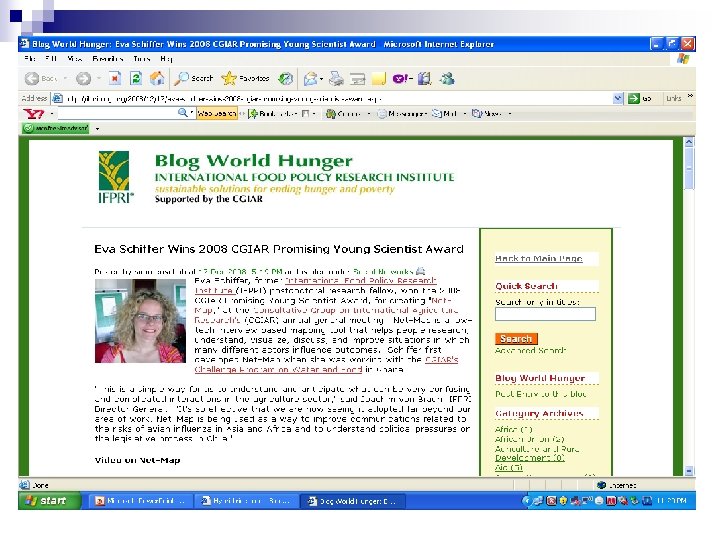This screenshot has height=540, width=720.
Task: Stop page loading with the Stop icon
Action: [114, 79]
